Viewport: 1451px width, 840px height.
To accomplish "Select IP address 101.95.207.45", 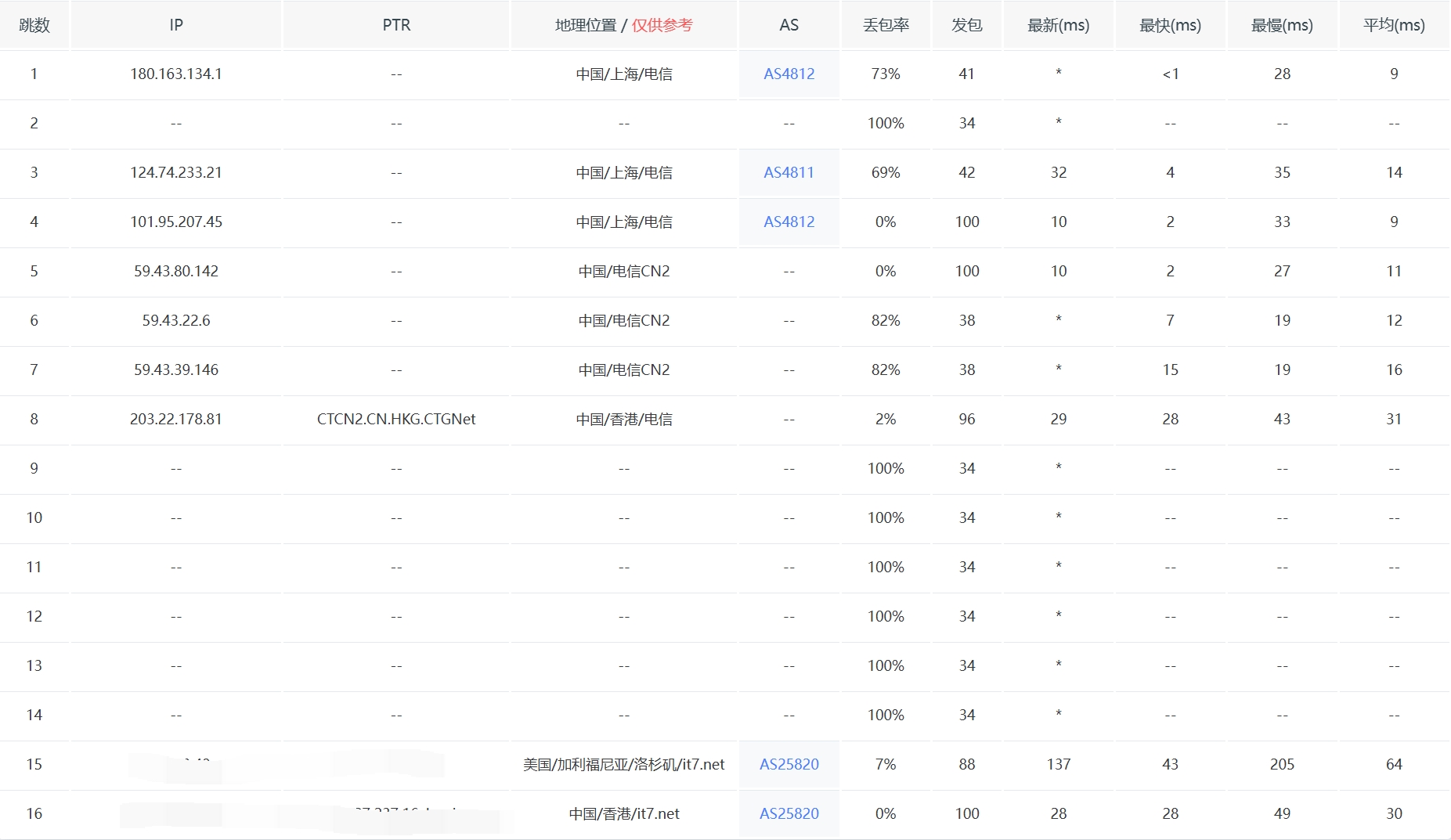I will pos(176,222).
